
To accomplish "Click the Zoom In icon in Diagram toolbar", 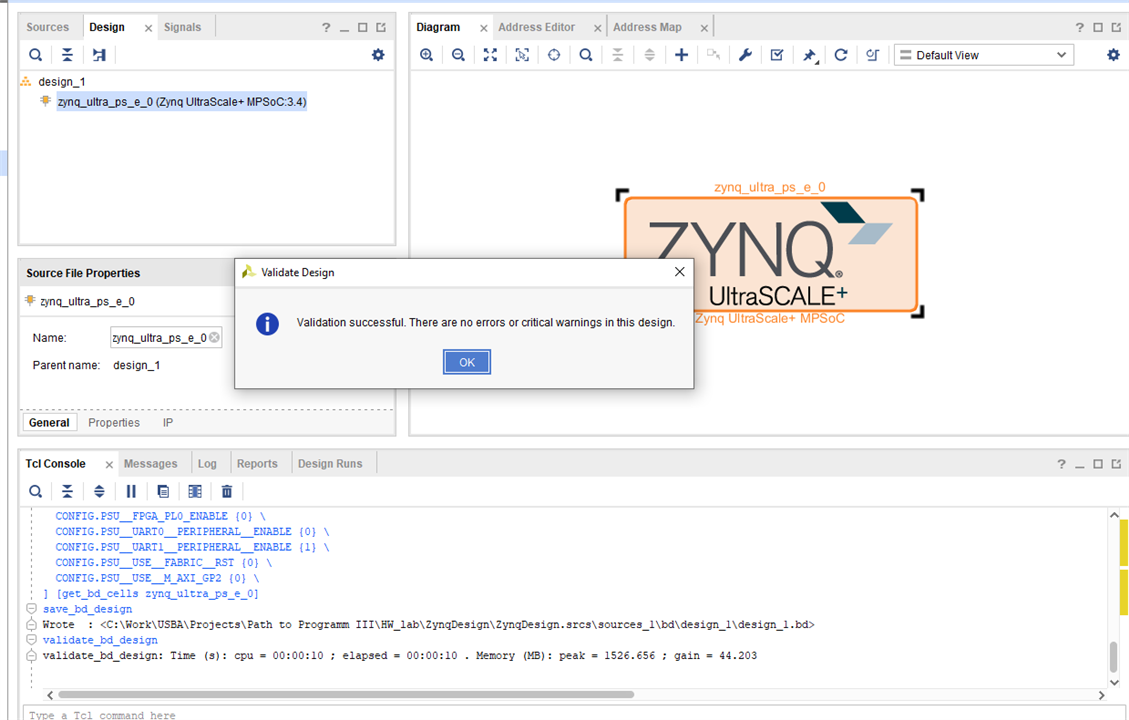I will tap(427, 55).
